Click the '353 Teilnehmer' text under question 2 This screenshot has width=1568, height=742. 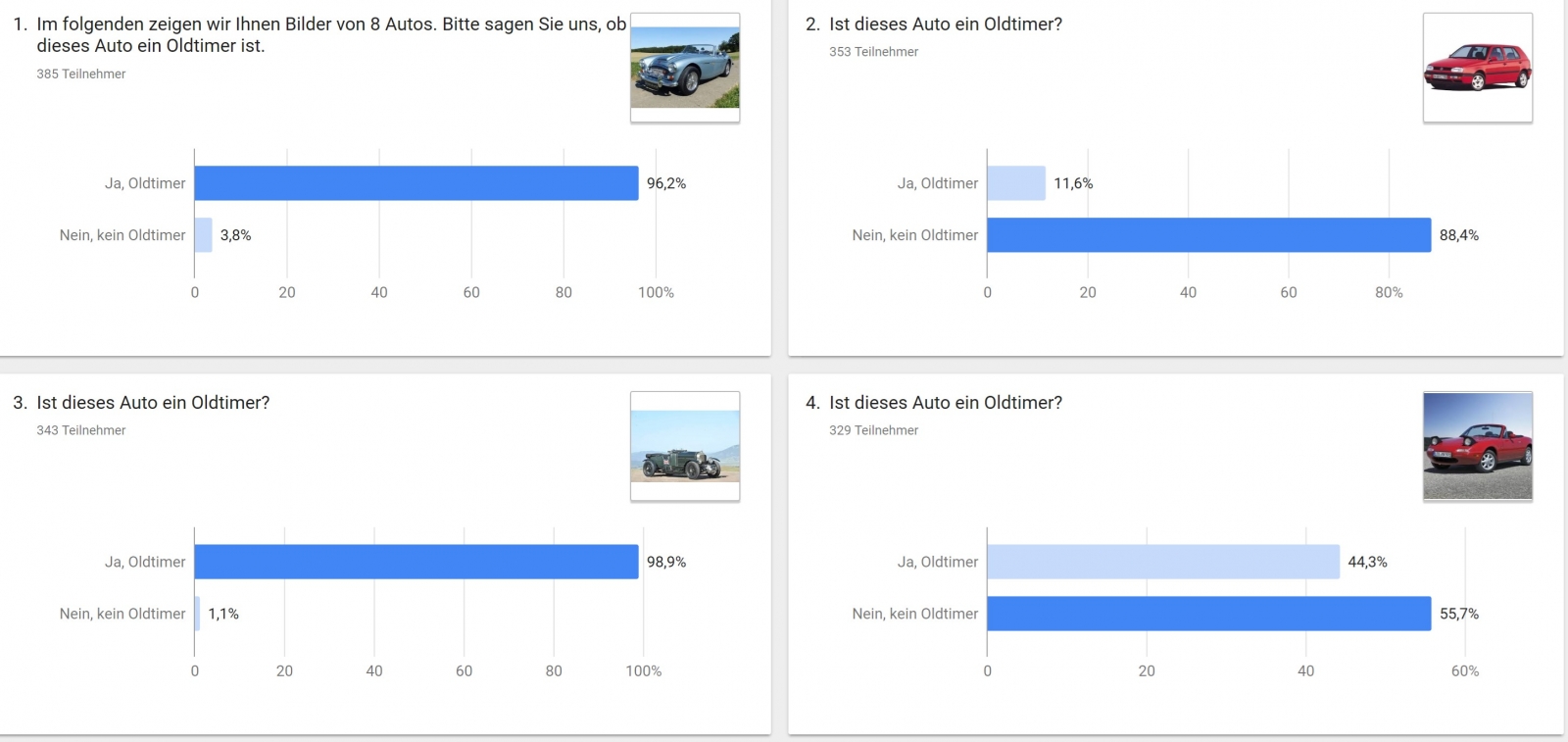pos(873,52)
